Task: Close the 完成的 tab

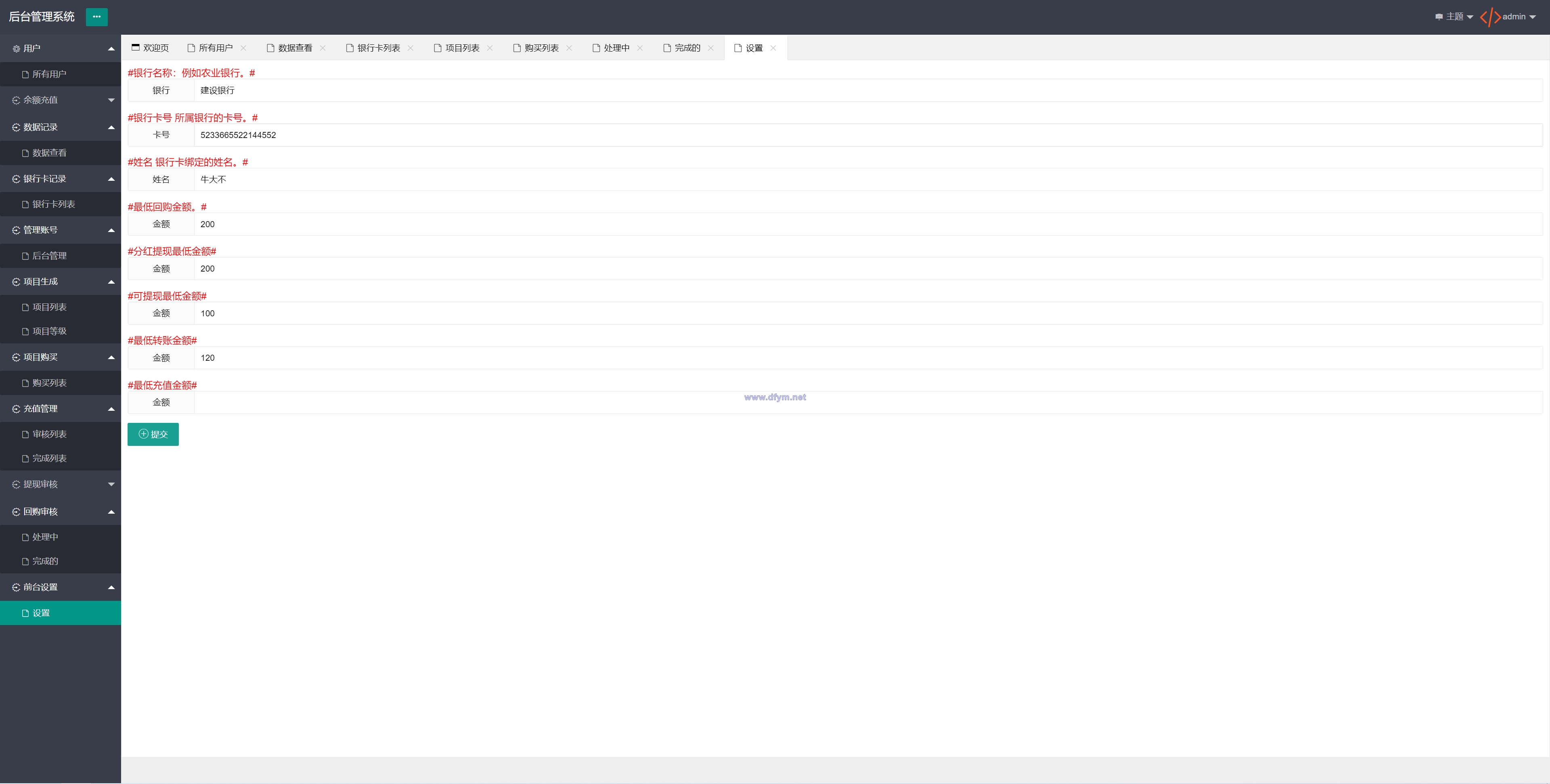Action: pos(710,48)
